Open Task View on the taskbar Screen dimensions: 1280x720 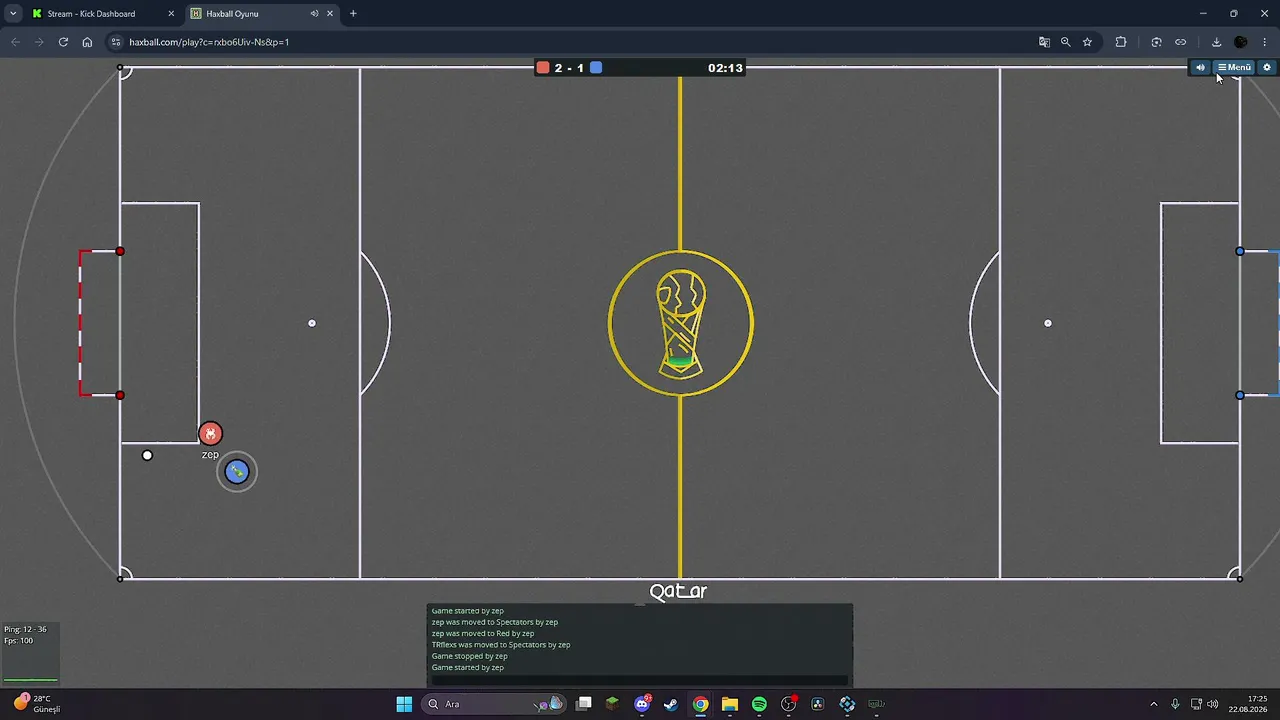click(x=584, y=704)
